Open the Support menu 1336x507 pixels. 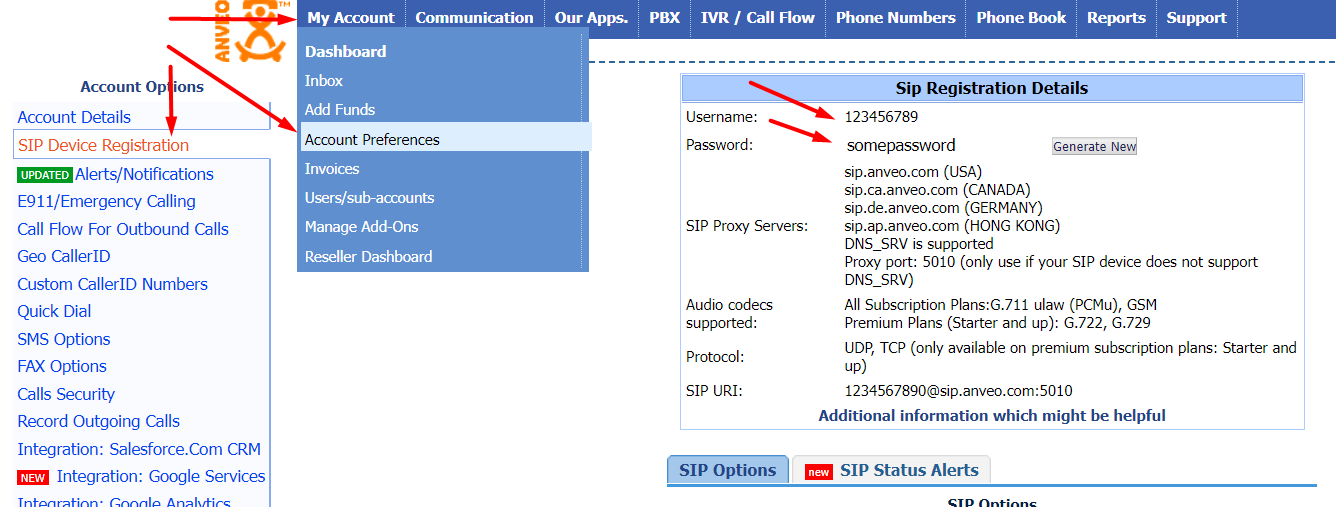point(1196,18)
